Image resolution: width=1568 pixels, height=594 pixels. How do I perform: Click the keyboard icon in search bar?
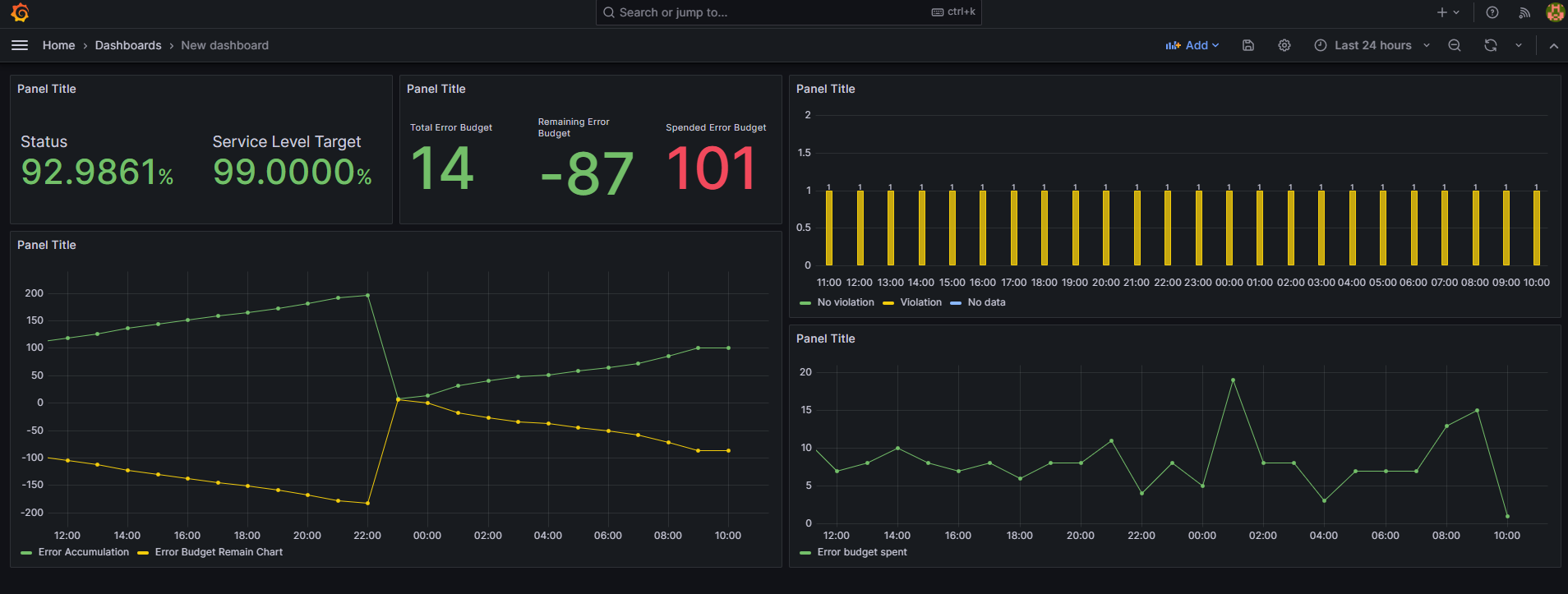tap(937, 12)
